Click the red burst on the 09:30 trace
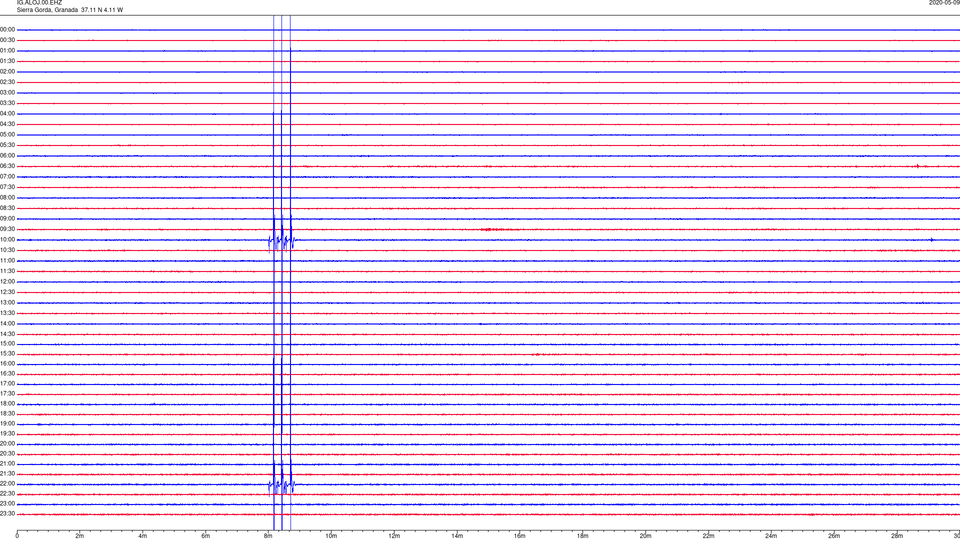960x540 pixels. pyautogui.click(x=492, y=230)
